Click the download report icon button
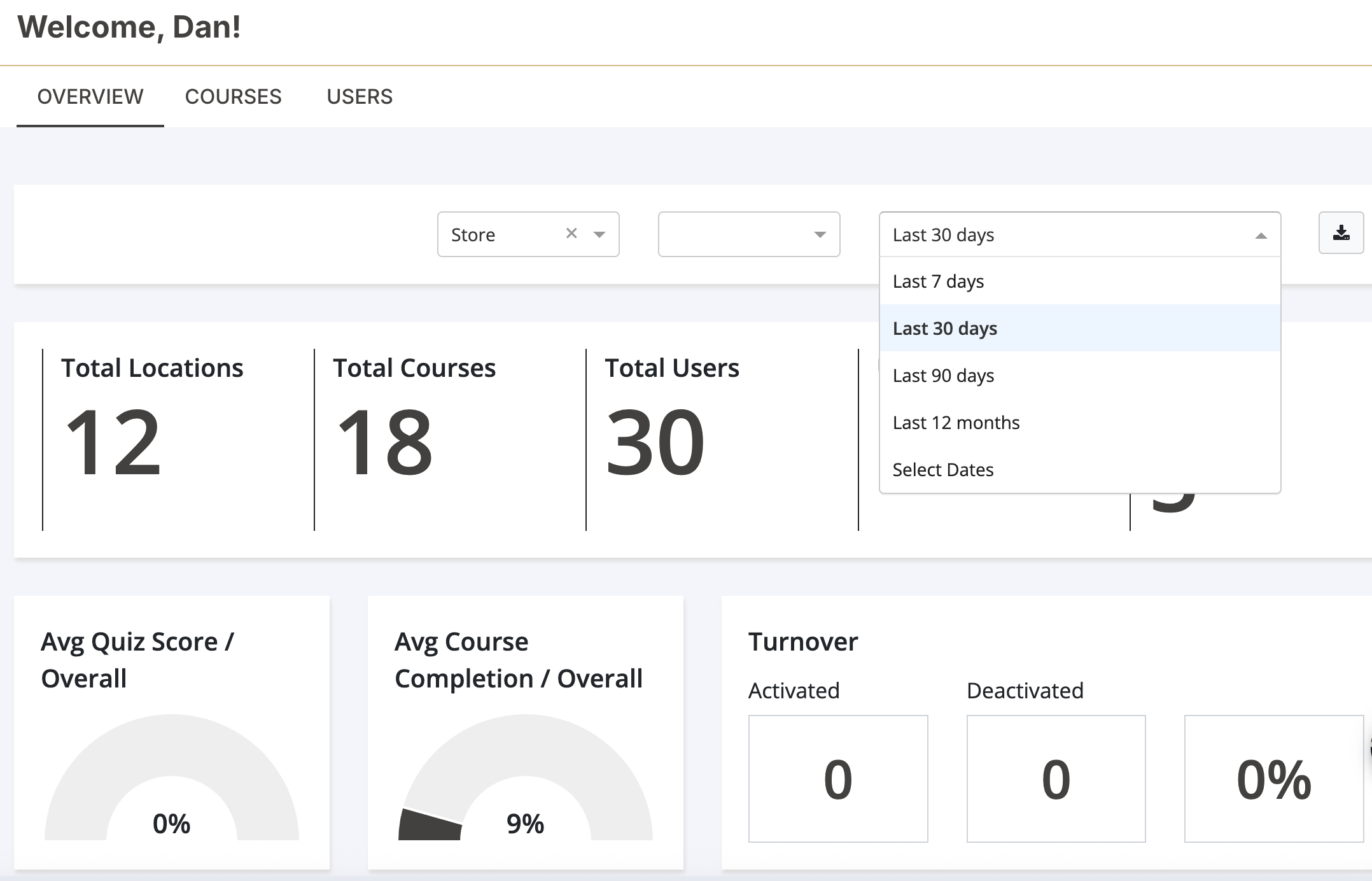Viewport: 1372px width, 881px height. click(1341, 233)
